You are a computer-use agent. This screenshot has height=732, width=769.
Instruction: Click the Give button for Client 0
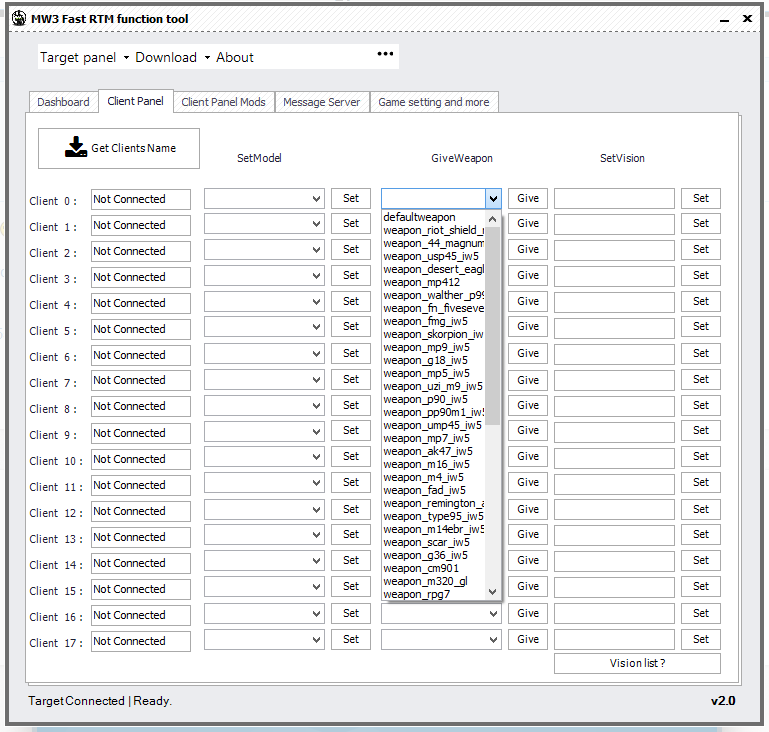click(x=528, y=199)
